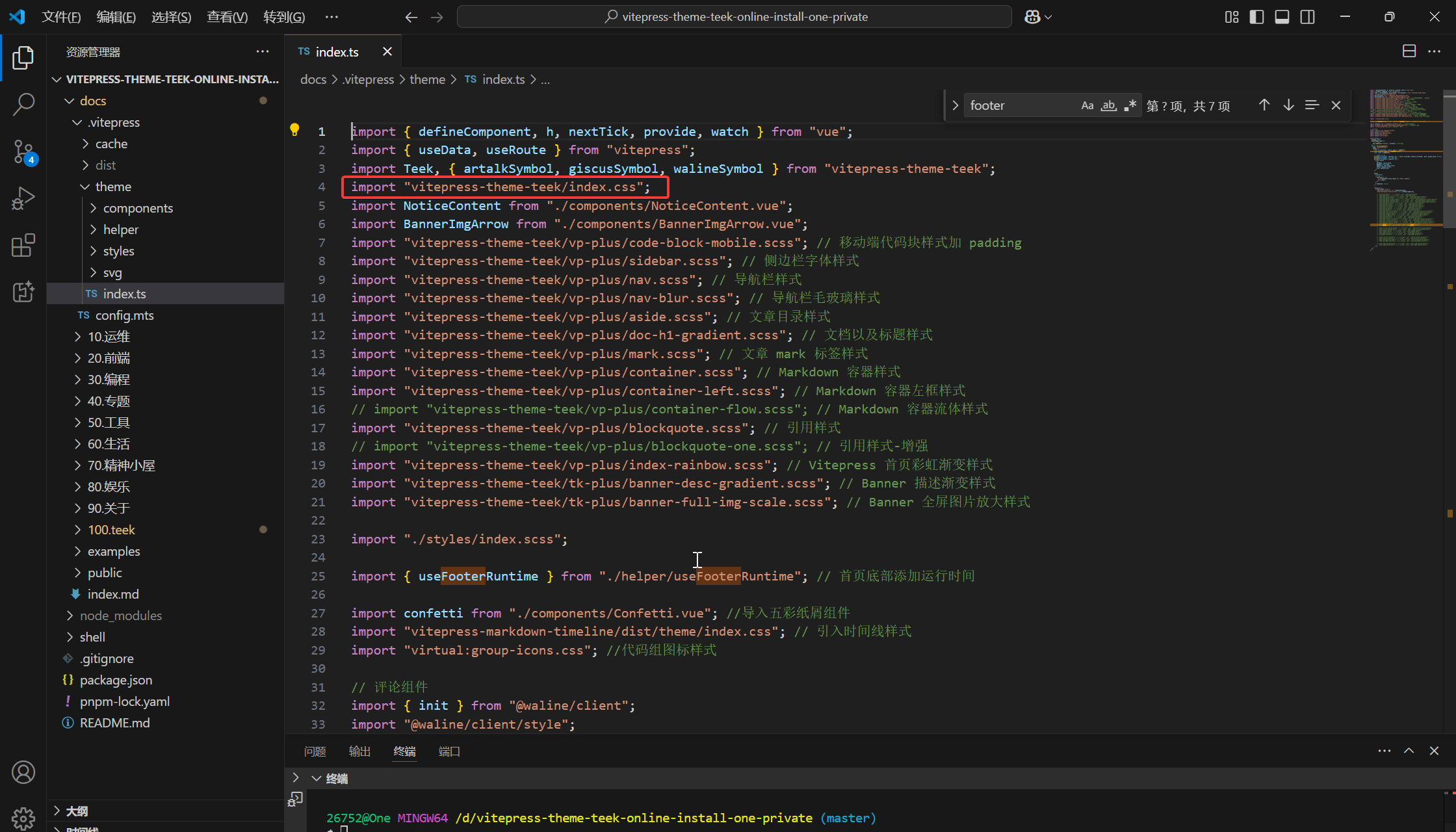Open the Accounts menu icon

[x=23, y=772]
